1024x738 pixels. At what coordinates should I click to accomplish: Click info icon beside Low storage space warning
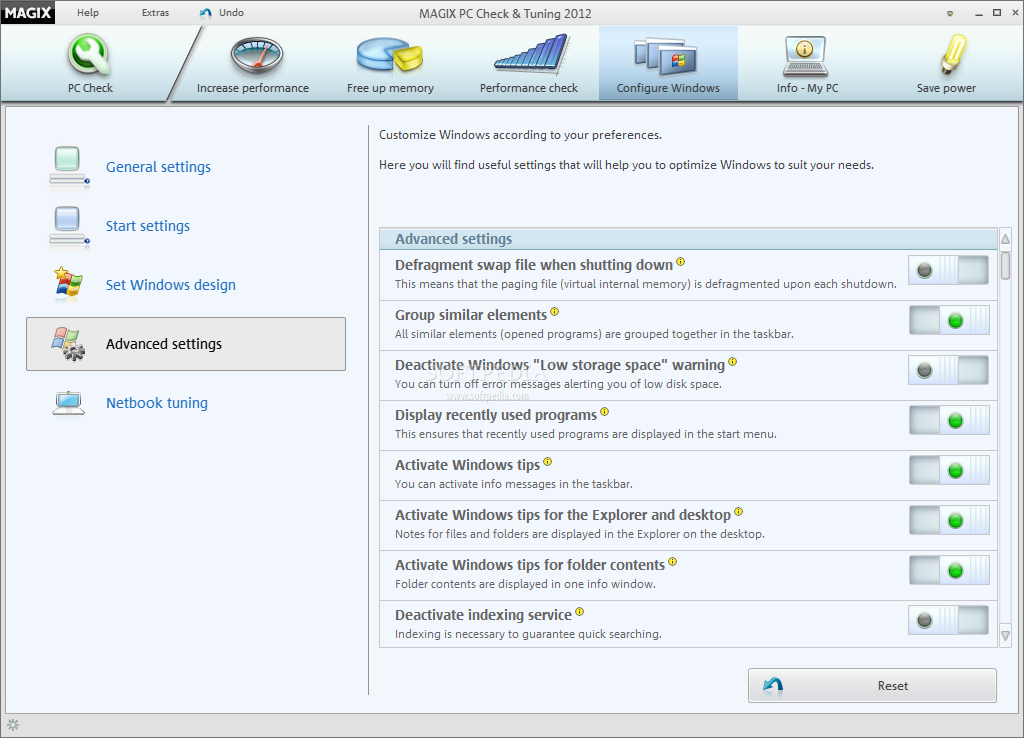click(x=733, y=362)
